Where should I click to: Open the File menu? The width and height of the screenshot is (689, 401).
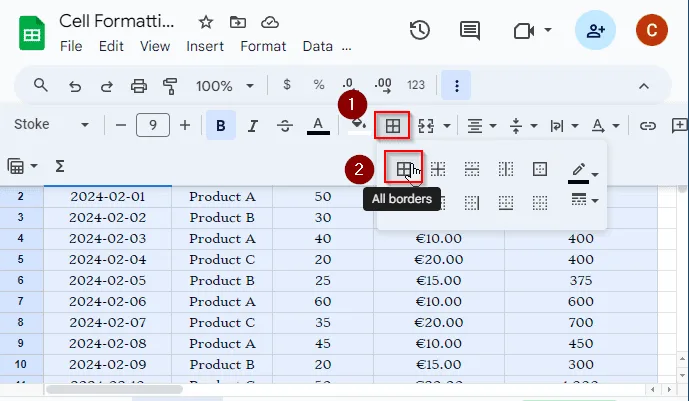pyautogui.click(x=71, y=46)
